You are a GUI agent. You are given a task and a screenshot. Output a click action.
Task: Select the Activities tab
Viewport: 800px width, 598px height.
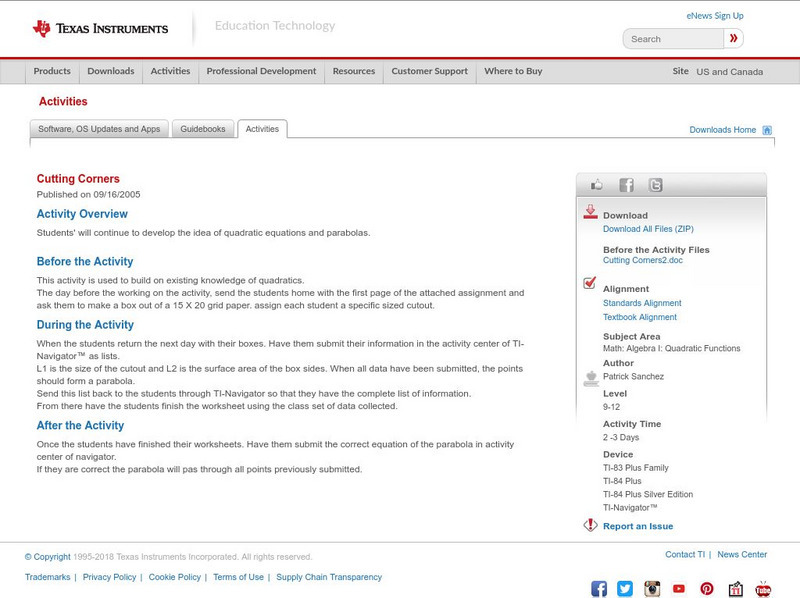(x=262, y=129)
